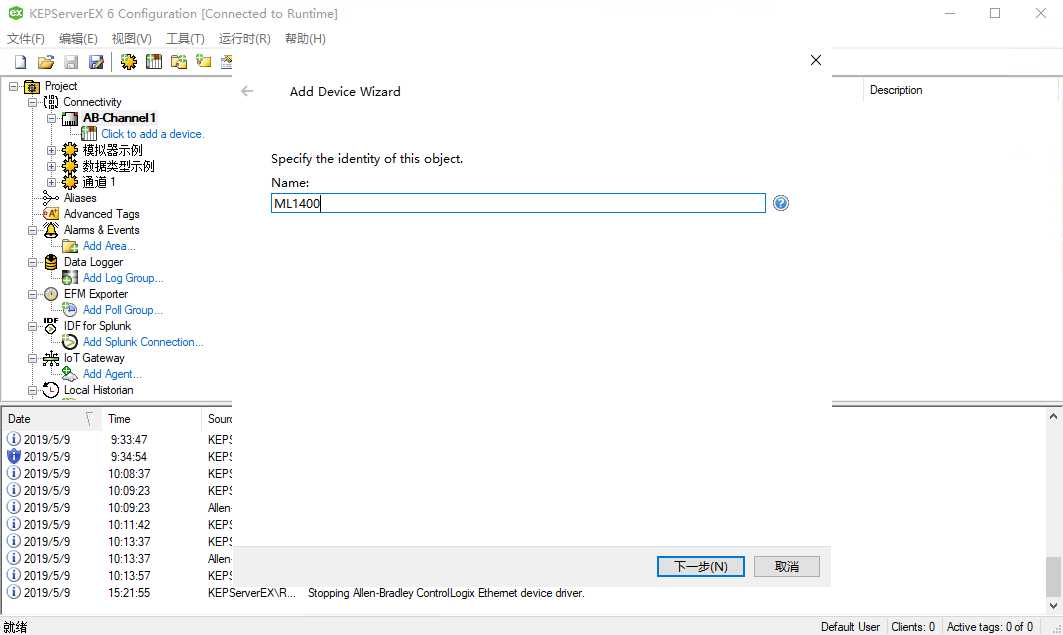This screenshot has width=1063, height=635.
Task: Collapse the Alarms & Events node
Action: coord(32,230)
